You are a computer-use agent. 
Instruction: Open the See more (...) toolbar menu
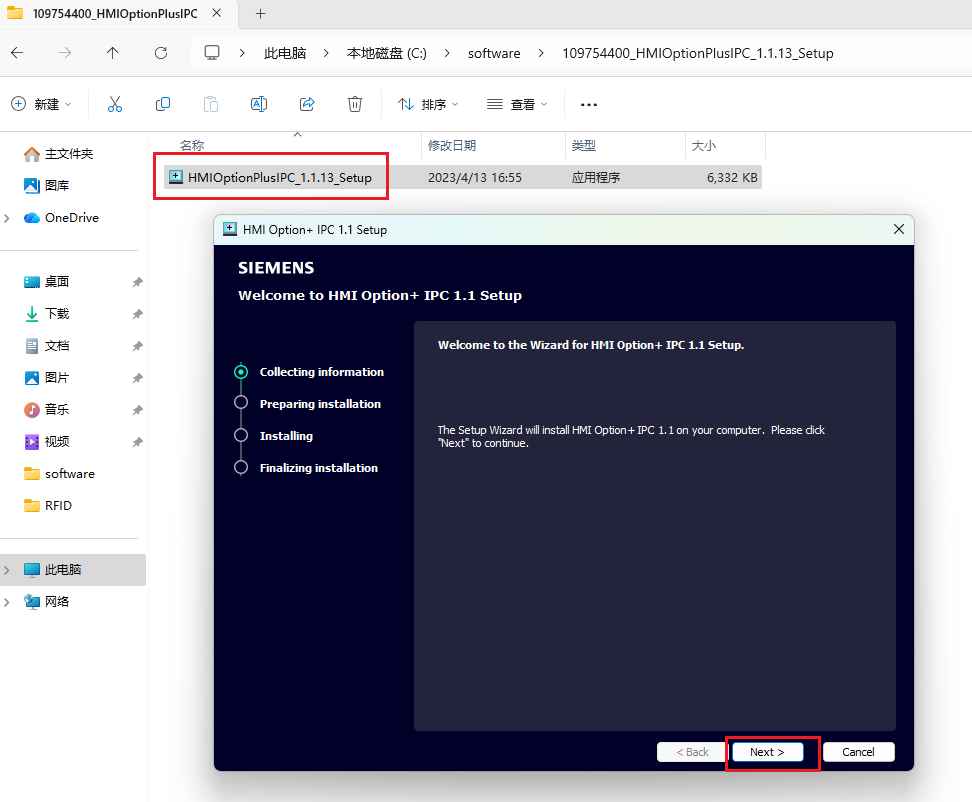pos(588,103)
